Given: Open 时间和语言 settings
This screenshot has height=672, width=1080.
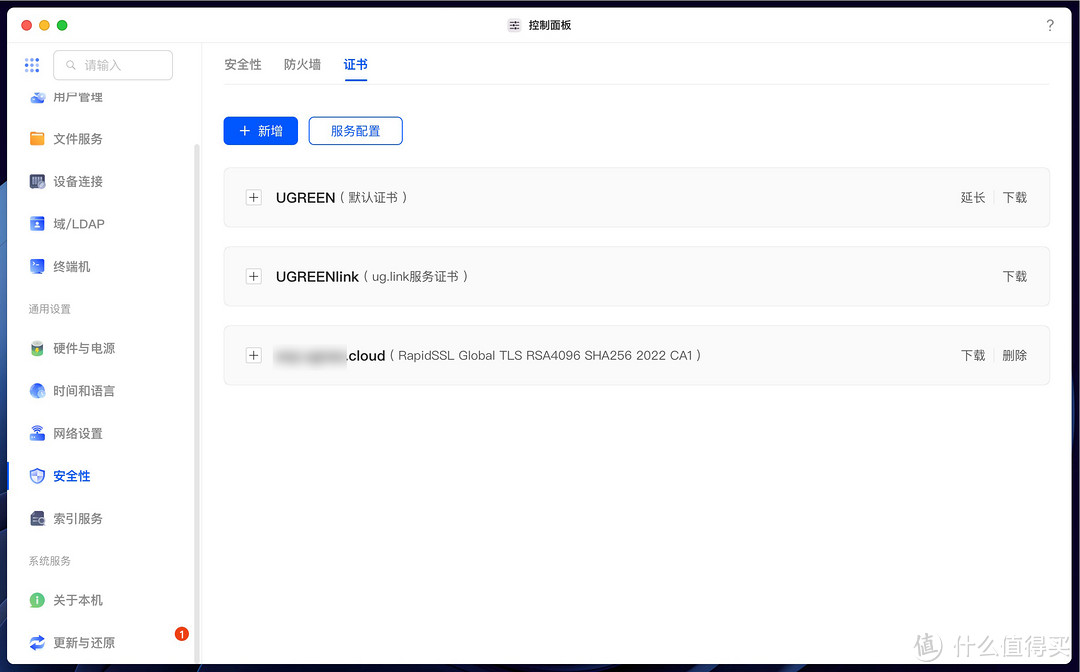Looking at the screenshot, I should (x=85, y=390).
